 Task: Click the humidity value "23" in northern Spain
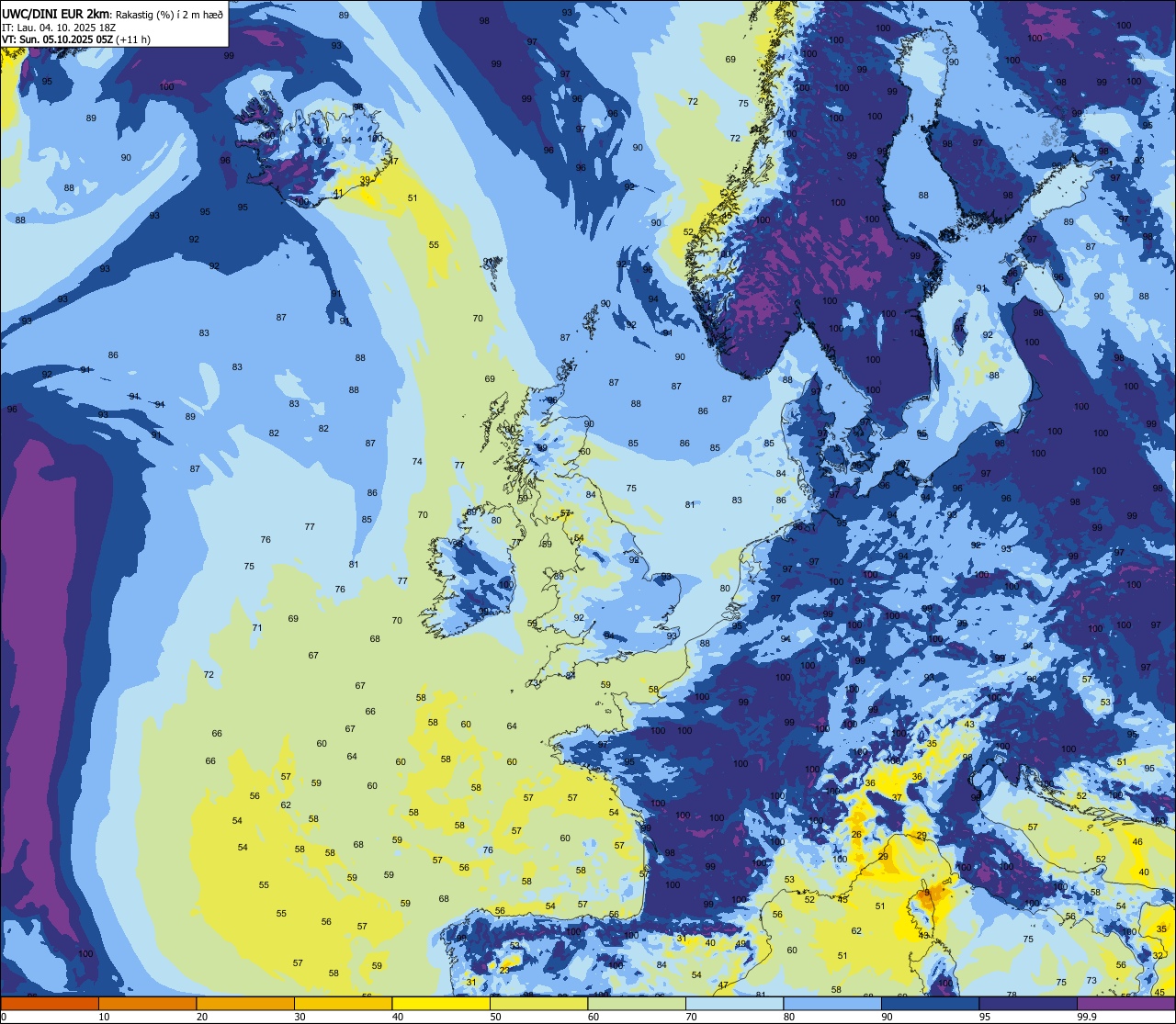(x=504, y=970)
